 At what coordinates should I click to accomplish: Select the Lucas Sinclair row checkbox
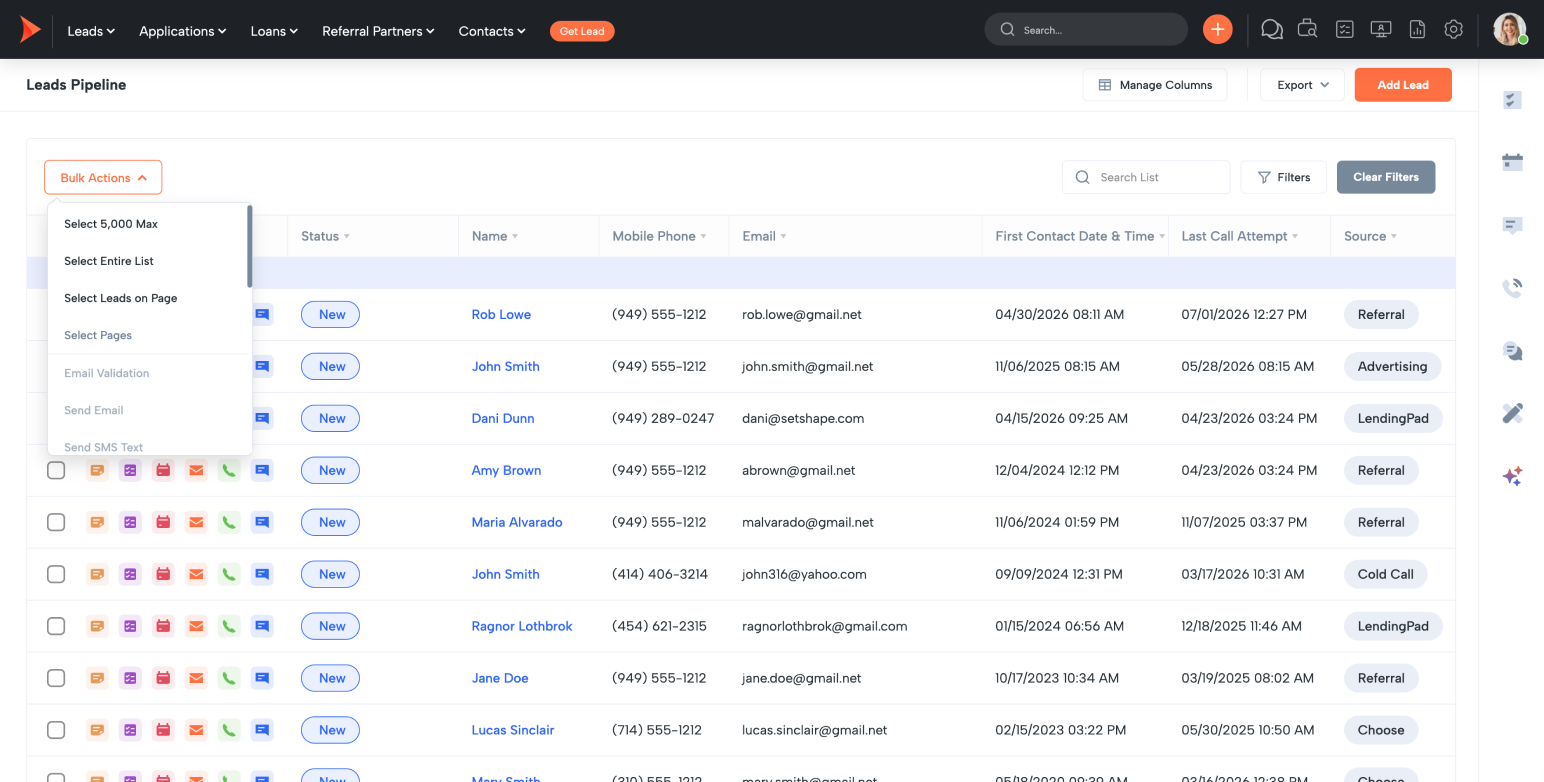coord(56,730)
